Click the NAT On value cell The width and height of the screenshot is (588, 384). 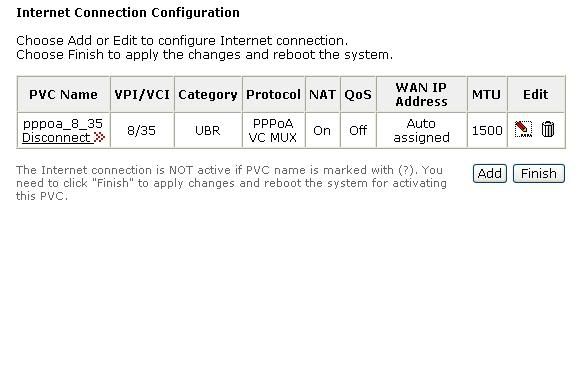click(322, 130)
